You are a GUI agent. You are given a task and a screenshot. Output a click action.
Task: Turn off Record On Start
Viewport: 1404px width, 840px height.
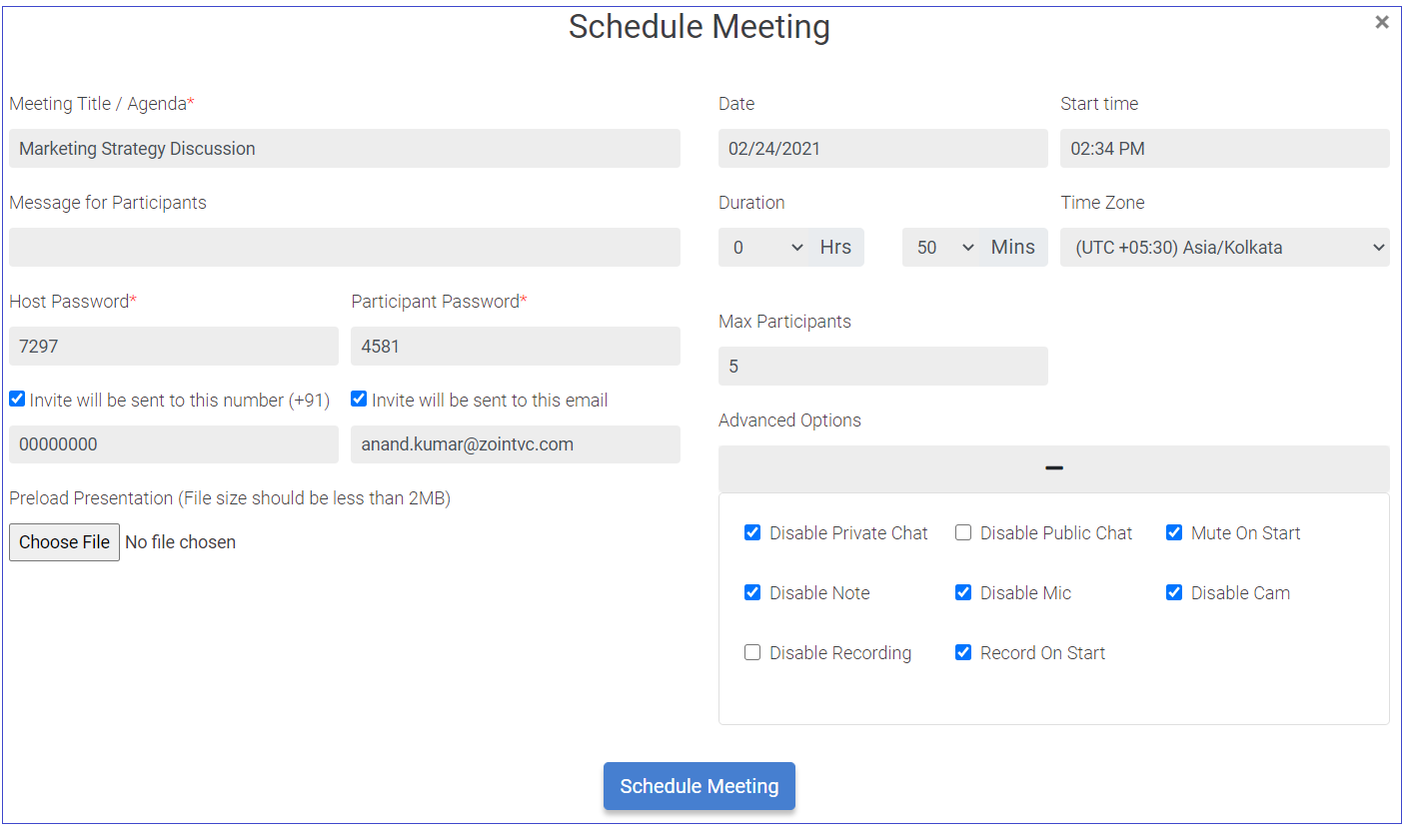(x=962, y=652)
